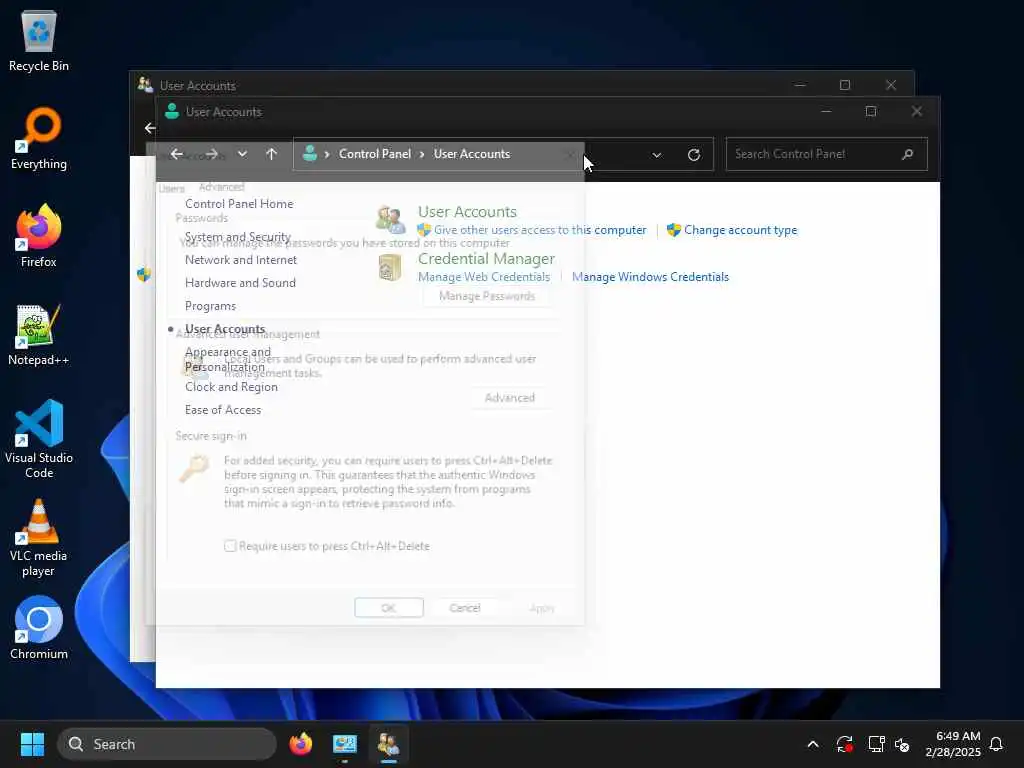
Task: Click the Manage Passwords button in dialog
Action: [487, 296]
